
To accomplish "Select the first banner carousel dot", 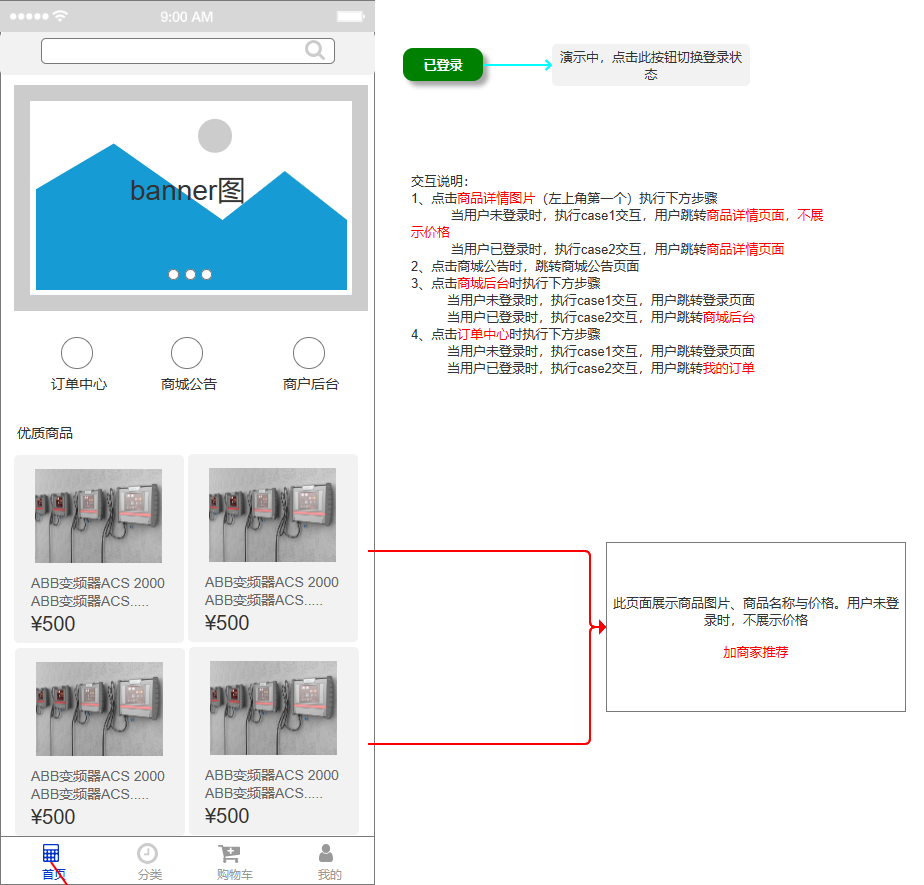I will pos(174,274).
